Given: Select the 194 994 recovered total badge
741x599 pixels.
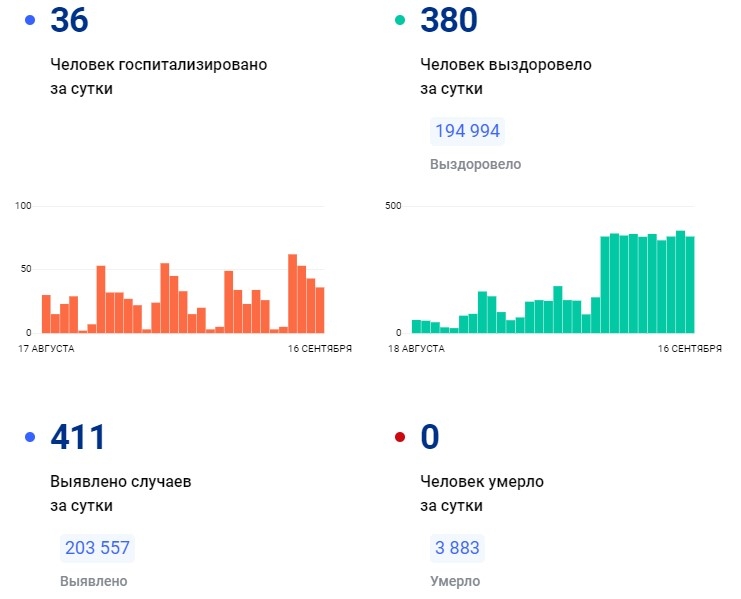Looking at the screenshot, I should (466, 131).
